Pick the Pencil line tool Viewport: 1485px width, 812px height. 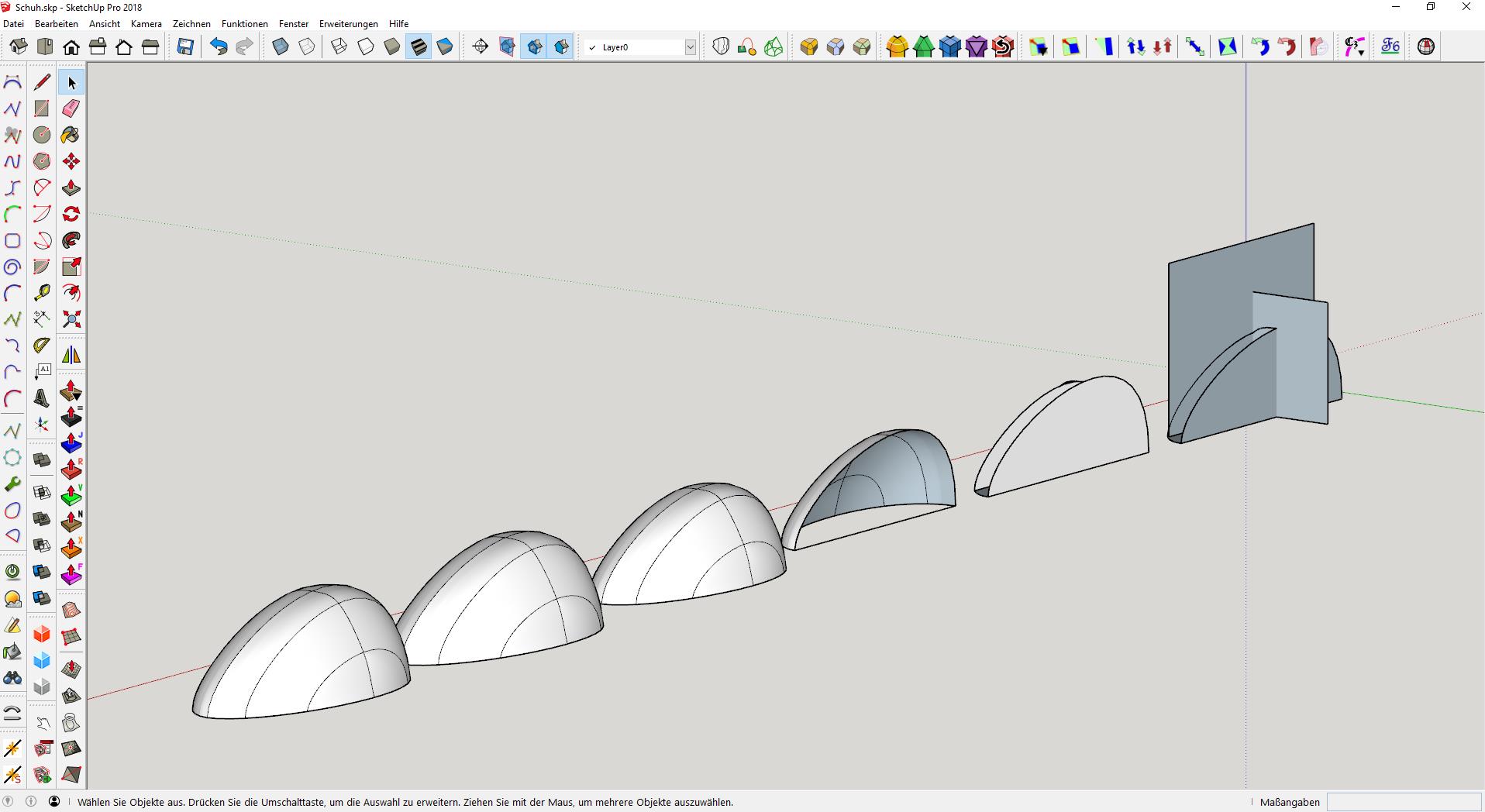(x=42, y=82)
